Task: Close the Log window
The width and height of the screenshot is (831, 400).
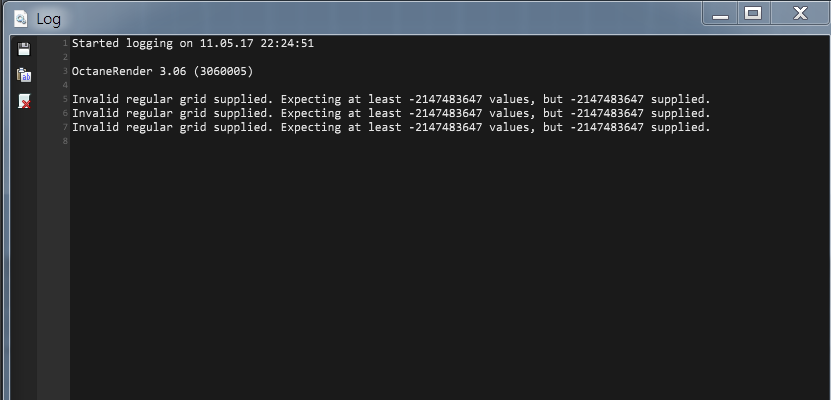Action: (x=799, y=14)
